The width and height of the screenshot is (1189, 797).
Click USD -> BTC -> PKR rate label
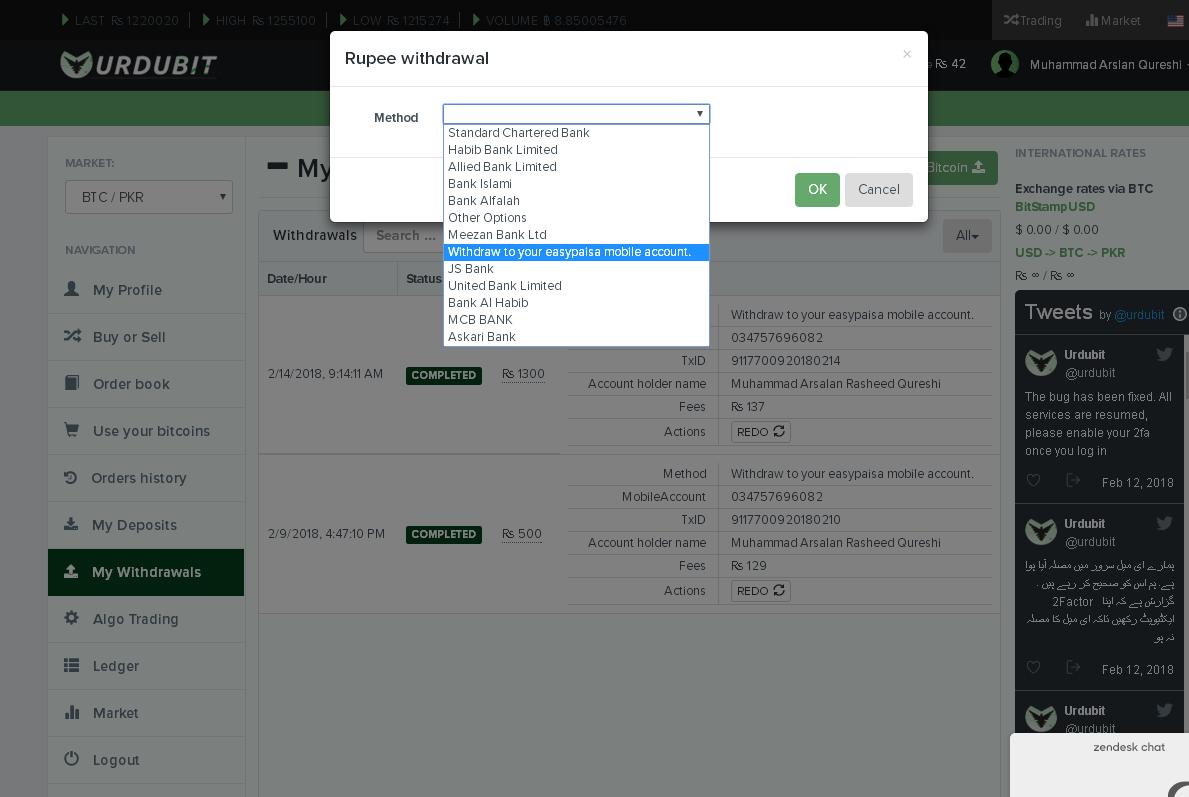click(1070, 253)
